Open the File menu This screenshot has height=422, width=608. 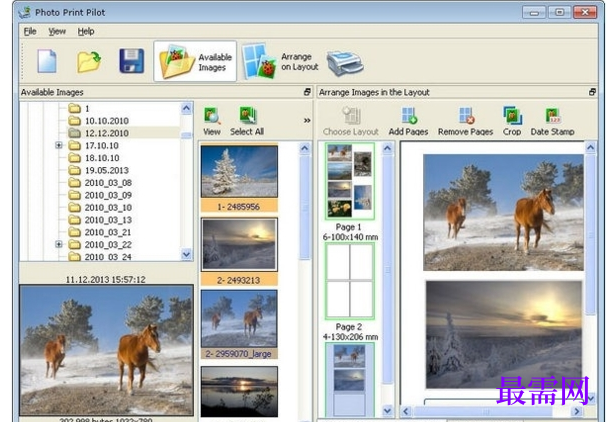pyautogui.click(x=29, y=31)
